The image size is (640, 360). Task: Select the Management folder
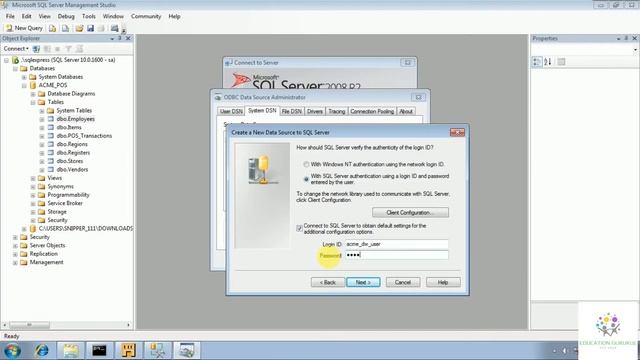(x=47, y=262)
